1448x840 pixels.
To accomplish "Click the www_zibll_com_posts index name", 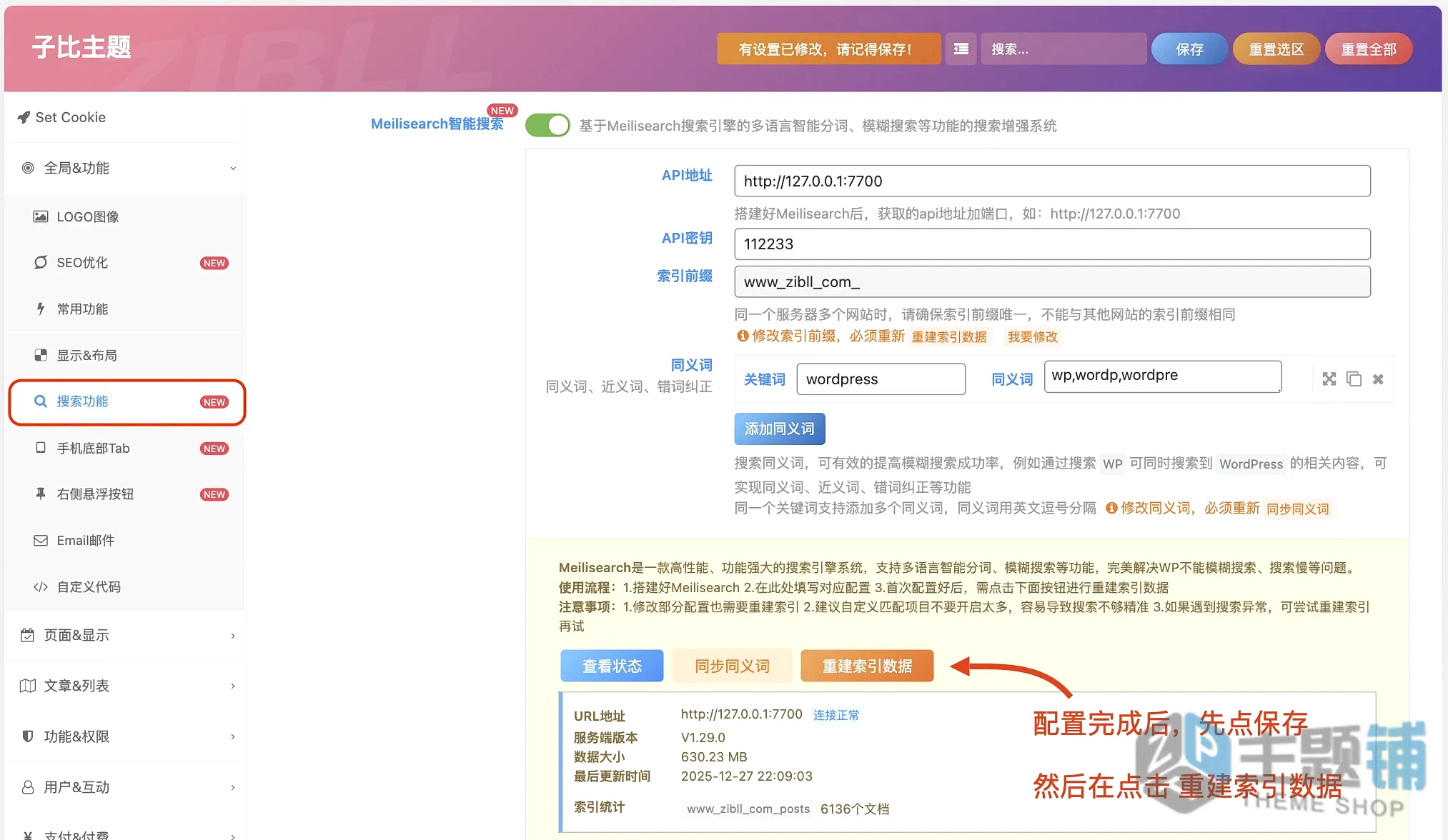I will pos(748,809).
